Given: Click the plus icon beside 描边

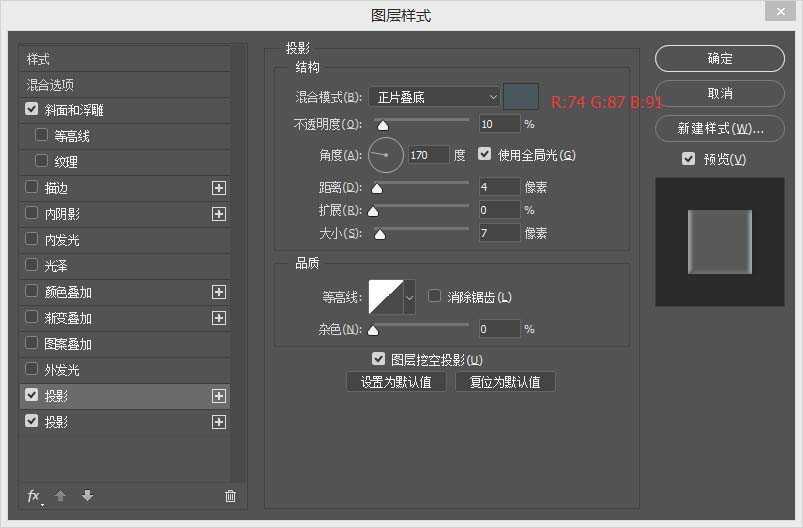Looking at the screenshot, I should pyautogui.click(x=219, y=188).
